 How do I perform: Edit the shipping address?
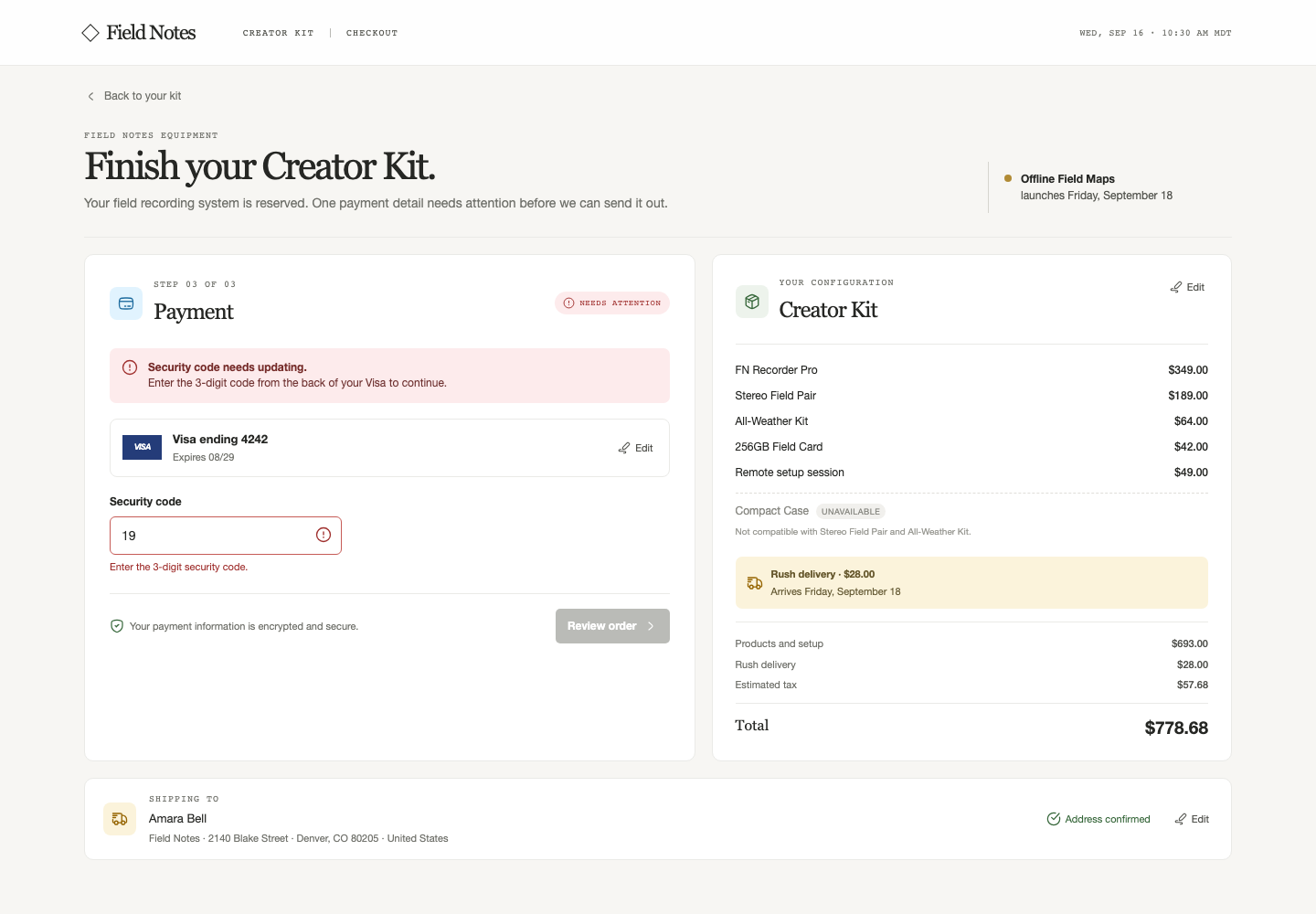click(1192, 819)
